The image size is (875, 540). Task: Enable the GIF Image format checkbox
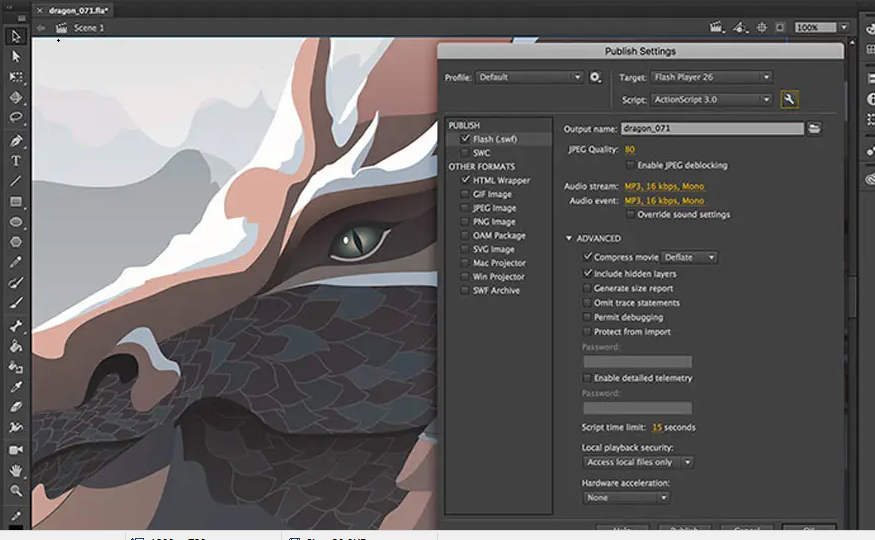(465, 194)
